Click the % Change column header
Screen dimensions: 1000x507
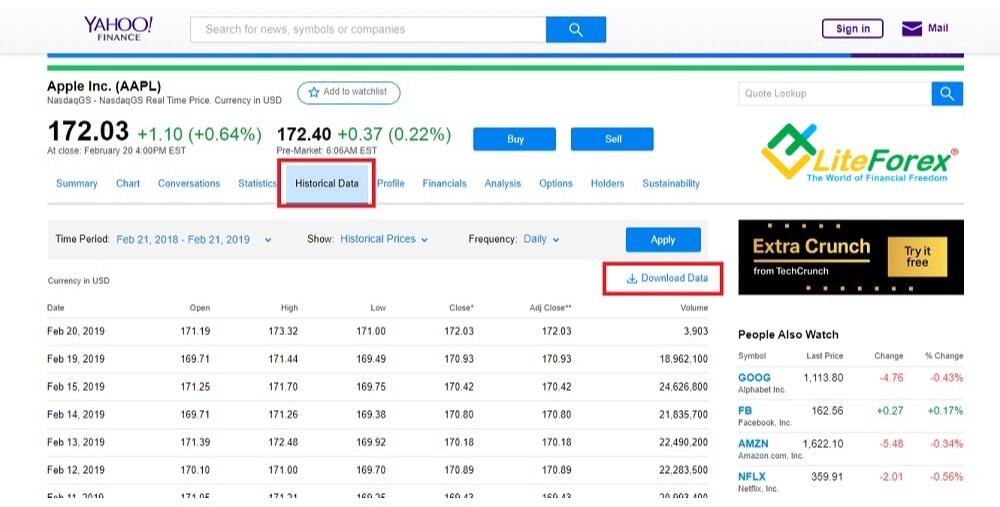[x=944, y=356]
